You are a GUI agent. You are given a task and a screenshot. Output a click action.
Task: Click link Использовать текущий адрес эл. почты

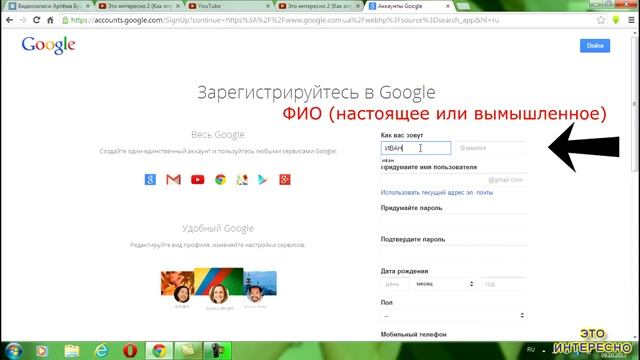point(437,192)
